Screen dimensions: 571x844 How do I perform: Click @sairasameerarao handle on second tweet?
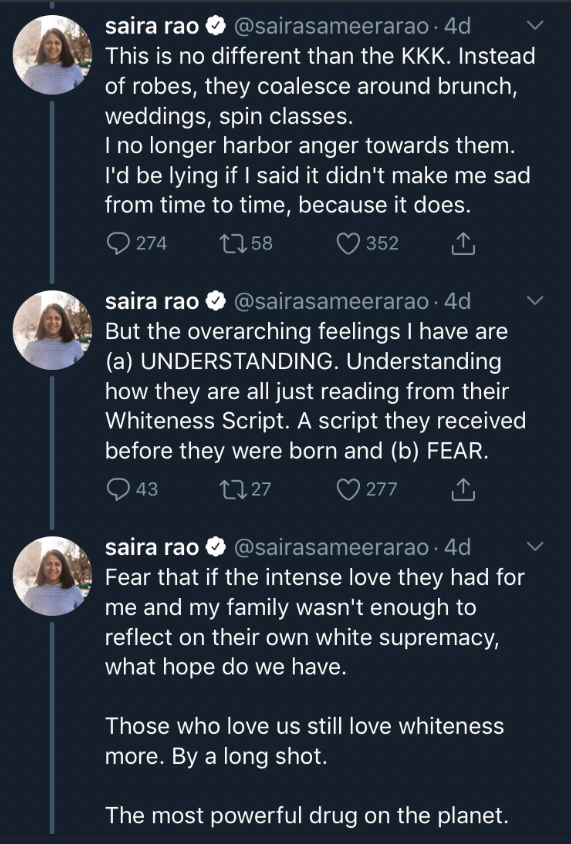tap(332, 302)
